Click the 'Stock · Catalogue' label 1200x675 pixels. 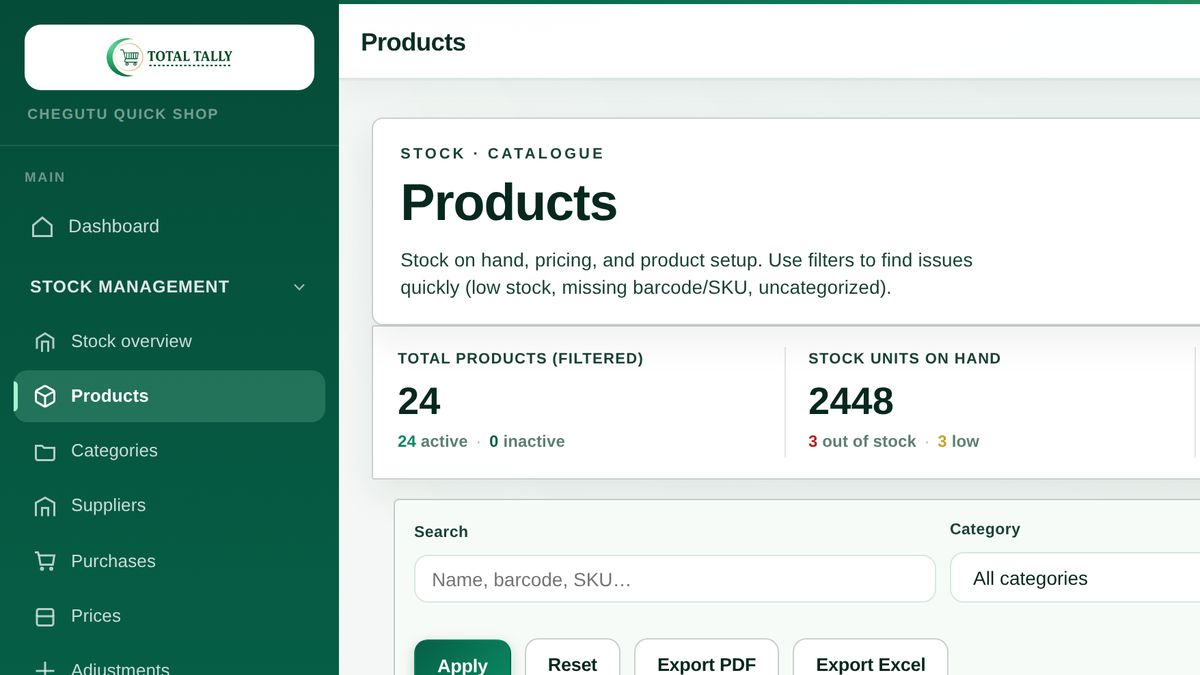click(502, 153)
